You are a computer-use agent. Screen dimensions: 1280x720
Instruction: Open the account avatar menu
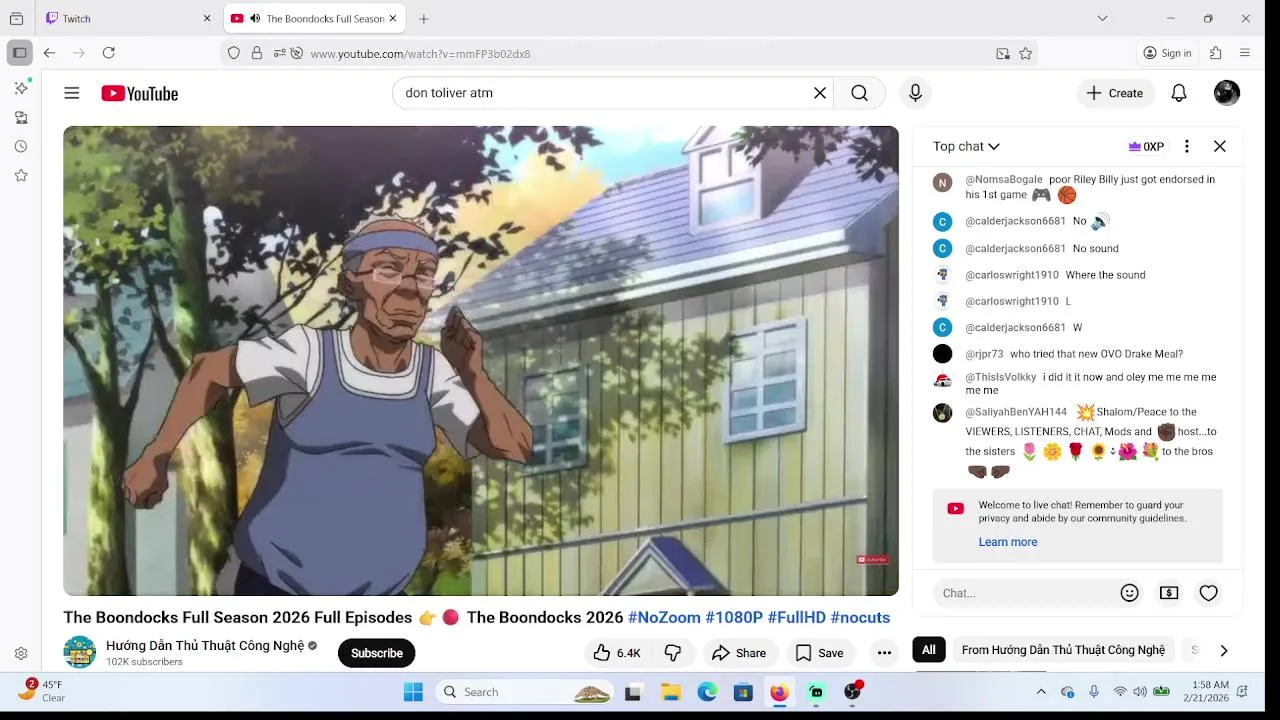pos(1227,93)
